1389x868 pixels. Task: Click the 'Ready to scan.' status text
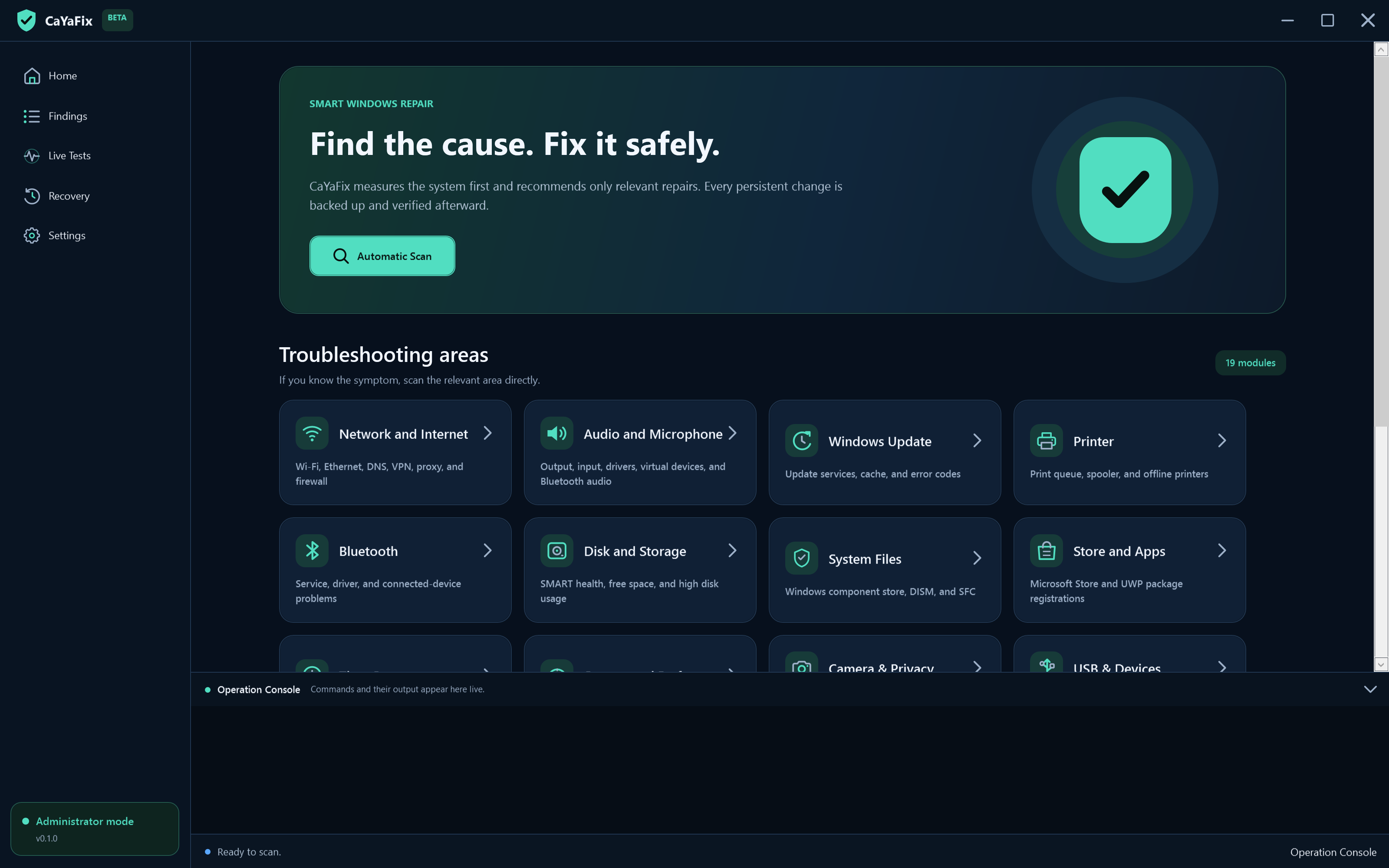pyautogui.click(x=249, y=852)
